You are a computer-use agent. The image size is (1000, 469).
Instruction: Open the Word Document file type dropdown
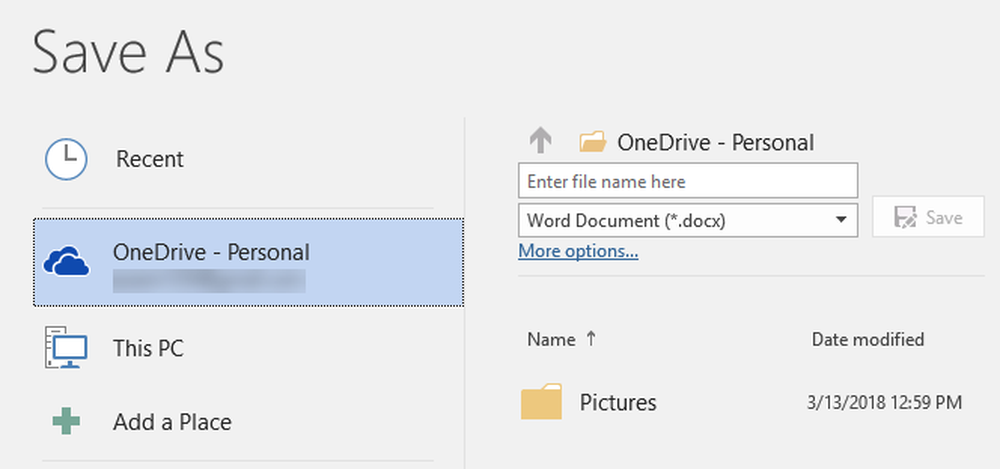click(688, 221)
